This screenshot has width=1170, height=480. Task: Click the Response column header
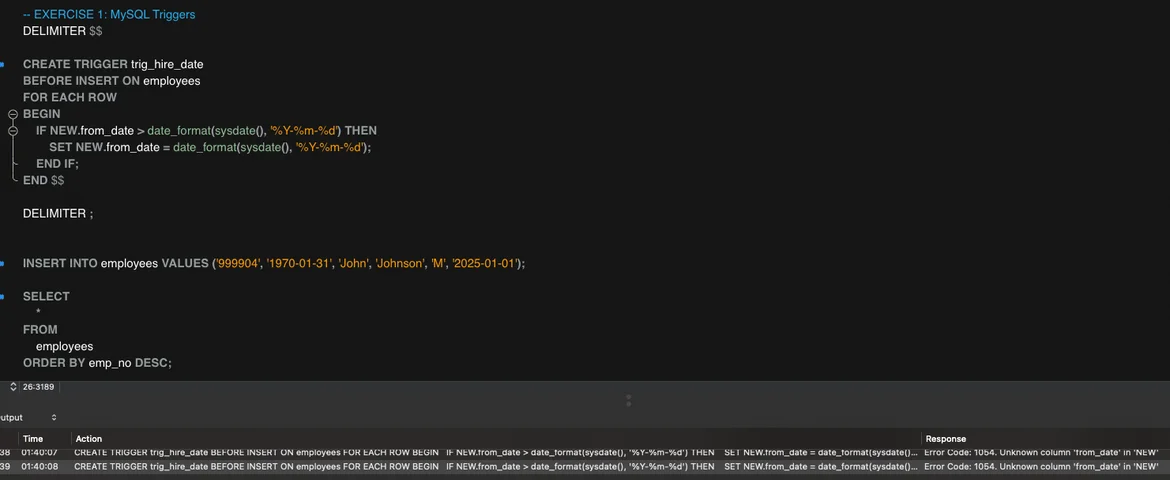(x=946, y=439)
